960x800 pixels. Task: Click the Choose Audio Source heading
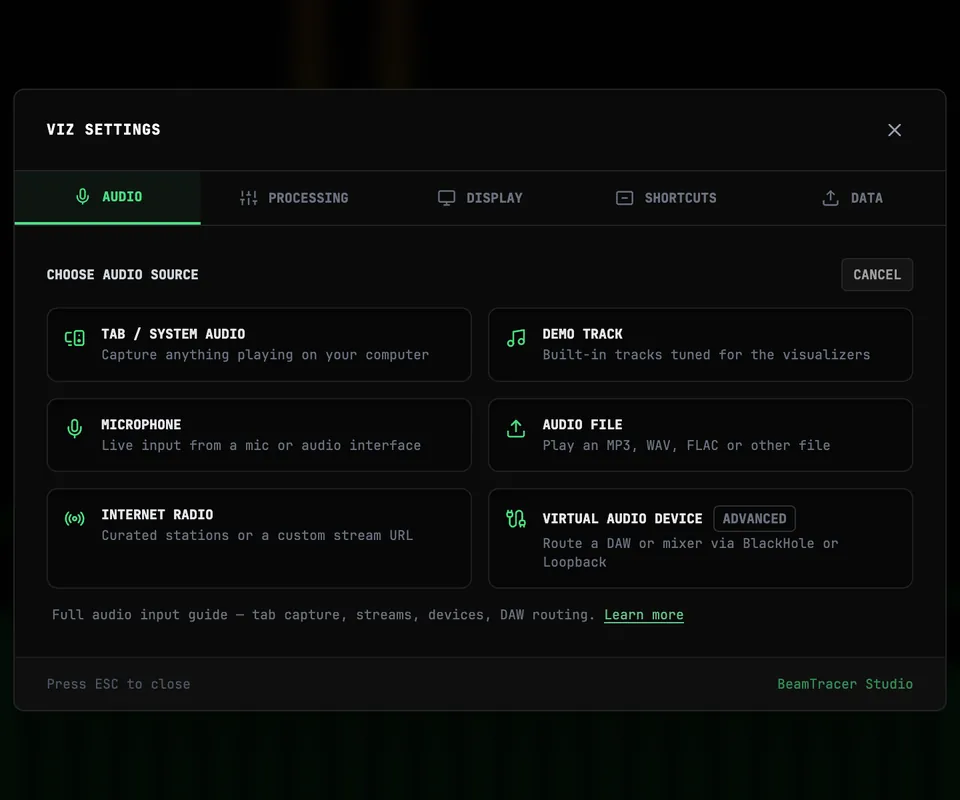click(x=122, y=275)
